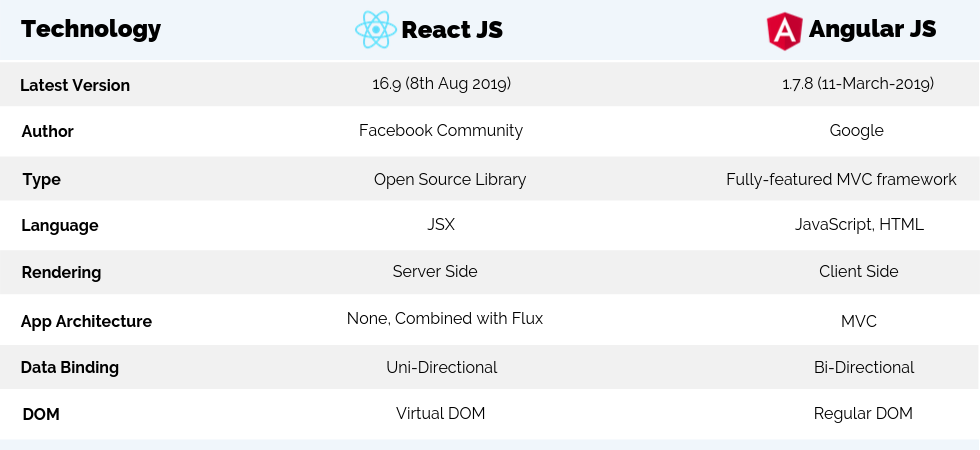980x450 pixels.
Task: Click the 'Uni-Directional' cell
Action: pos(442,368)
